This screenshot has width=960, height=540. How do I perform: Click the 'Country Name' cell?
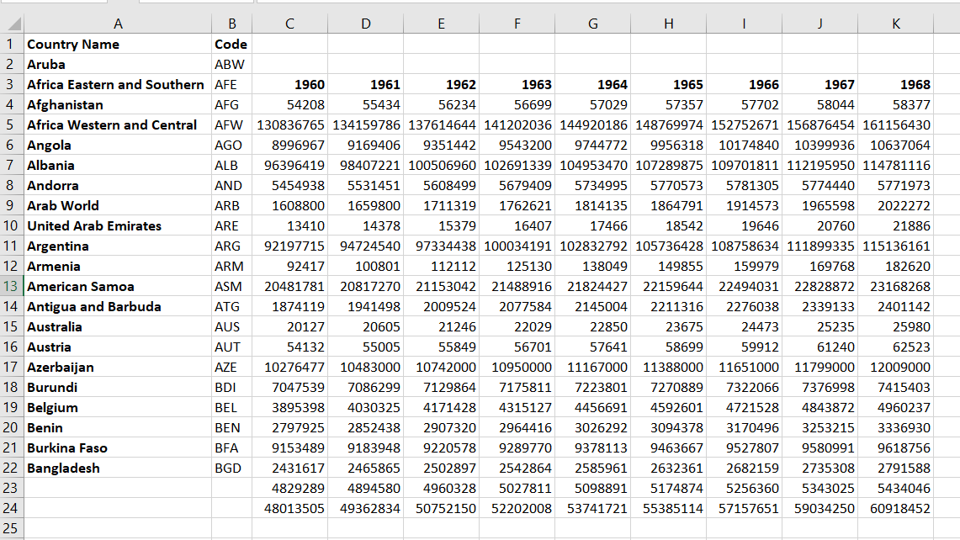point(118,44)
